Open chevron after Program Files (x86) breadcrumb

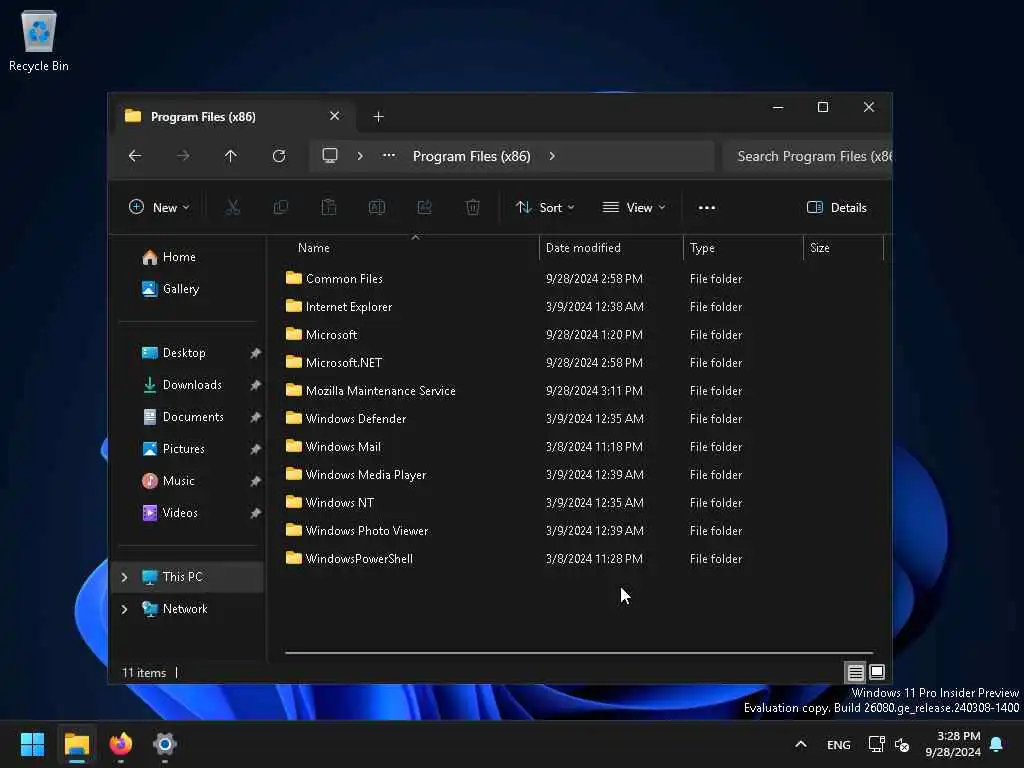click(x=552, y=156)
